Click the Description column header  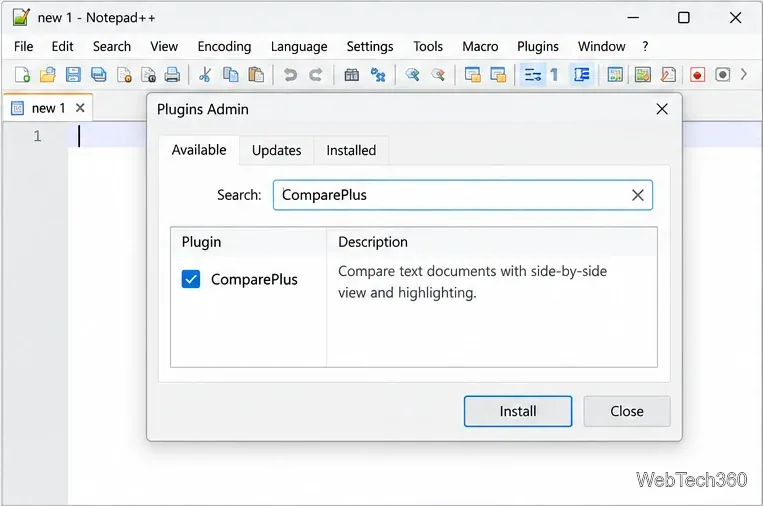491,242
